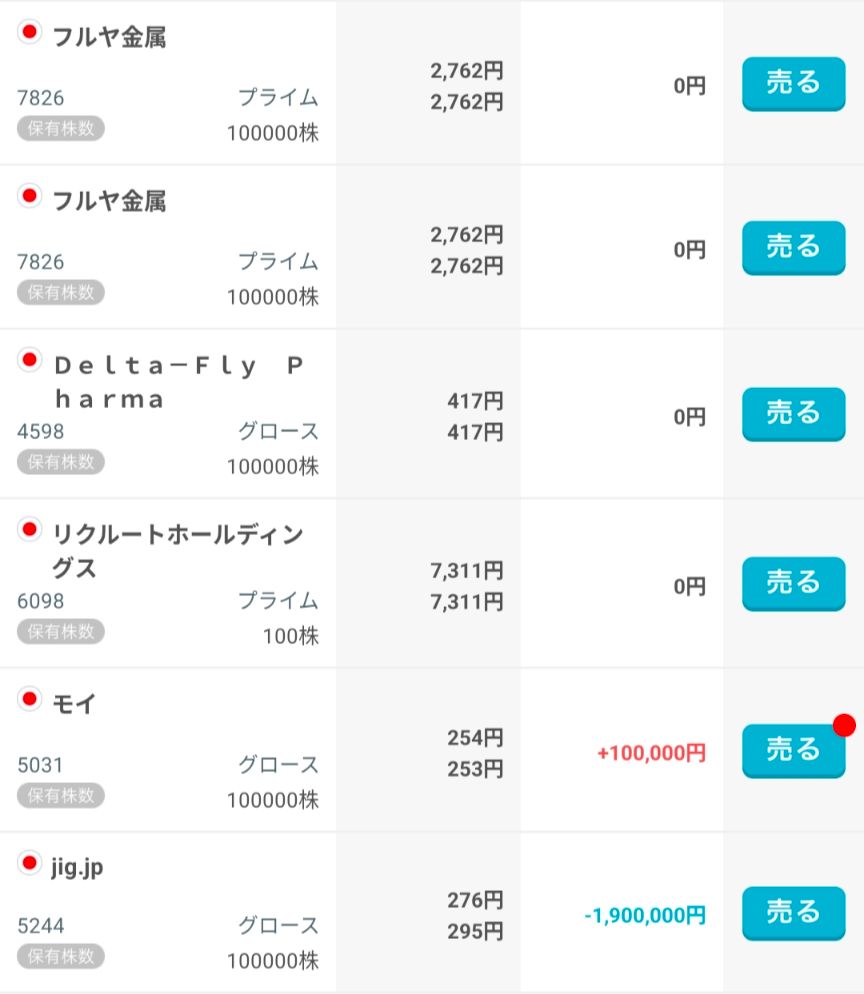Click the 保有株数 badge under code 5244
864x994 pixels.
pyautogui.click(x=61, y=956)
